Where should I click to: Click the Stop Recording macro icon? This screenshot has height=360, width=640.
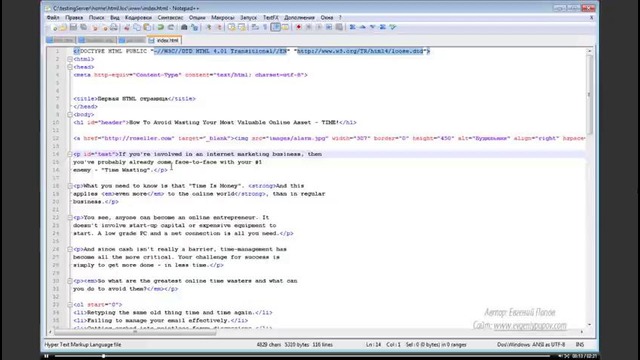click(x=309, y=27)
